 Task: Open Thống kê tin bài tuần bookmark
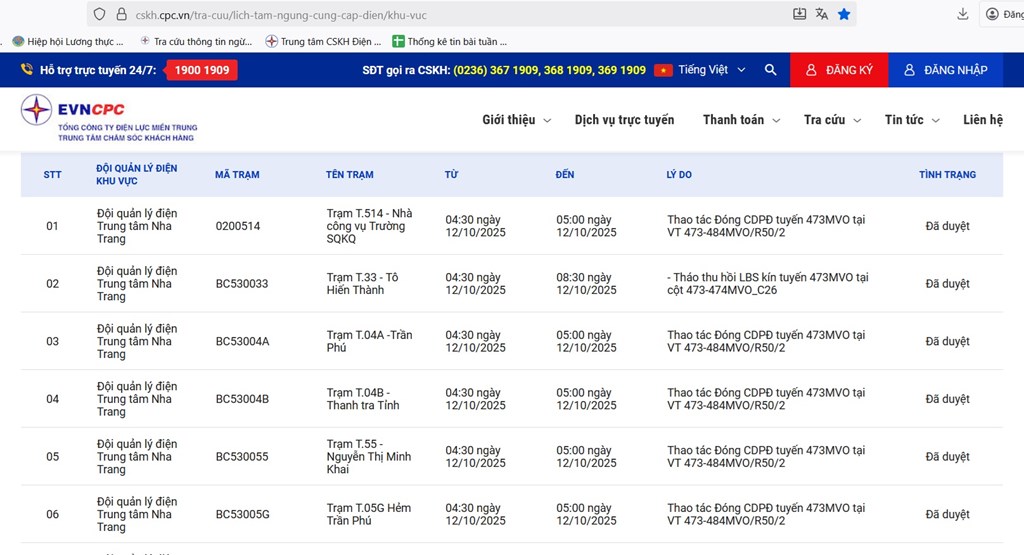point(450,42)
